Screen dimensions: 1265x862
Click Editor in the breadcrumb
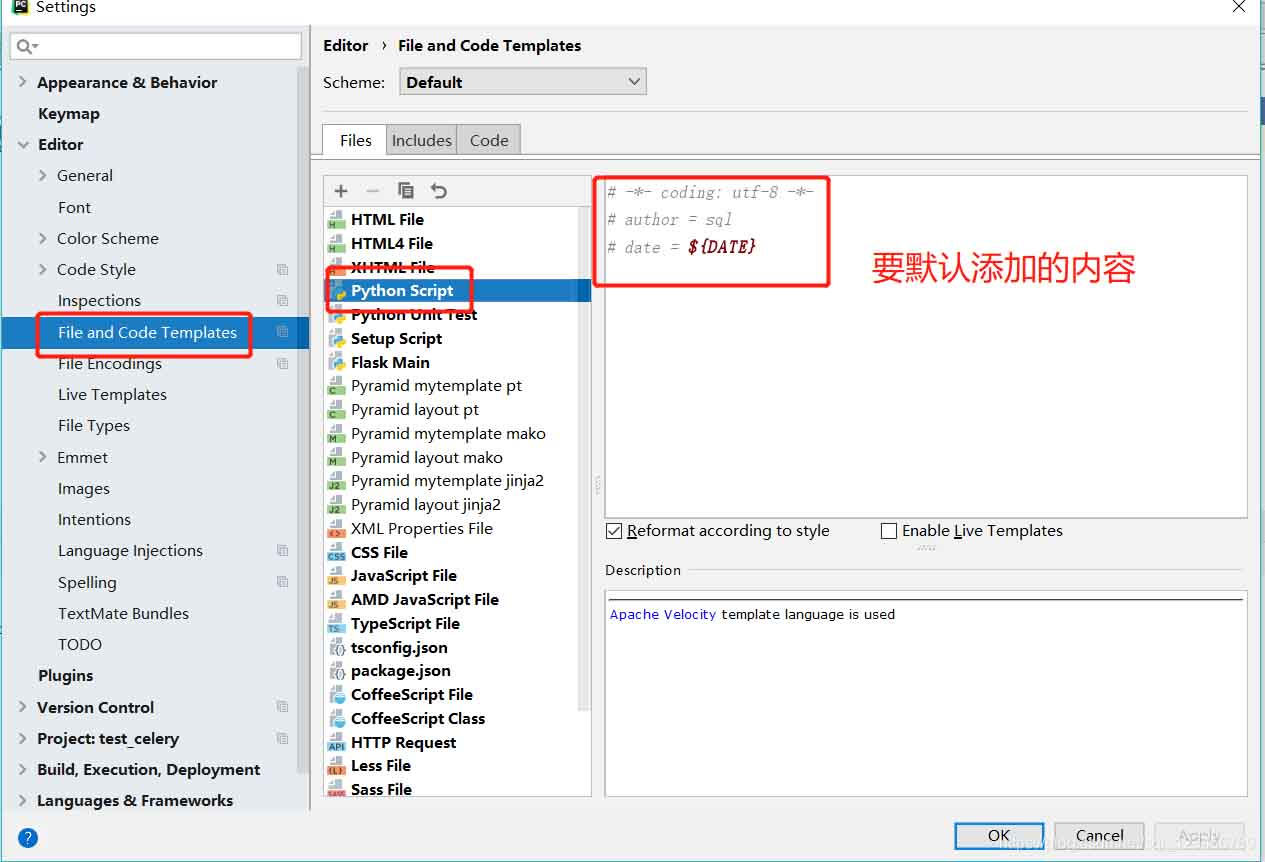click(346, 45)
